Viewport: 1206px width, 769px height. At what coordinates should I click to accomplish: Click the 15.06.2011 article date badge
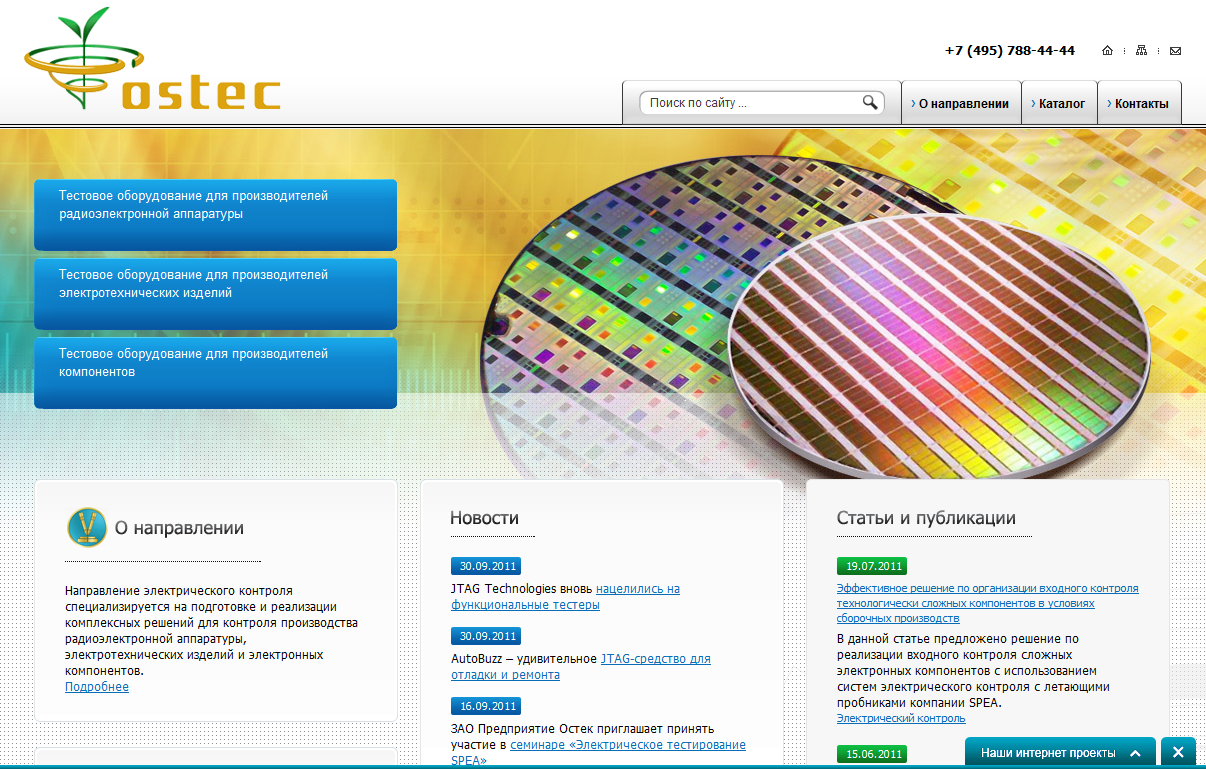point(872,754)
